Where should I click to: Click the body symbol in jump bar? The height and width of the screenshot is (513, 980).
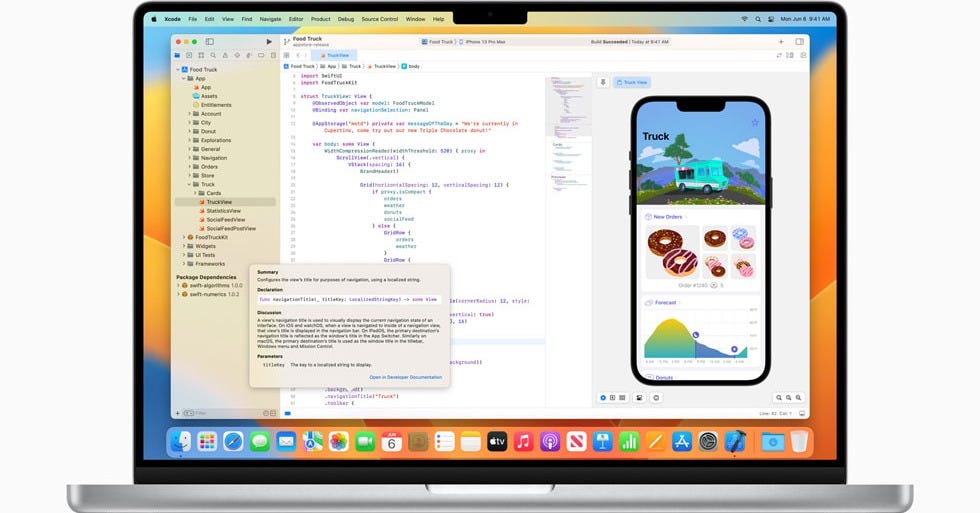411,66
